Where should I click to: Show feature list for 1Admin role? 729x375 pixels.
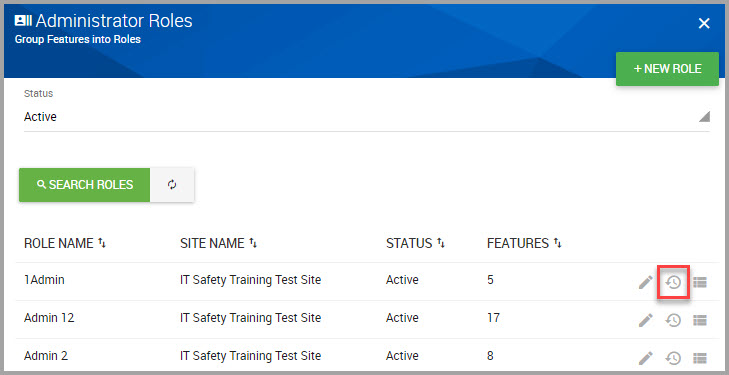coord(700,282)
